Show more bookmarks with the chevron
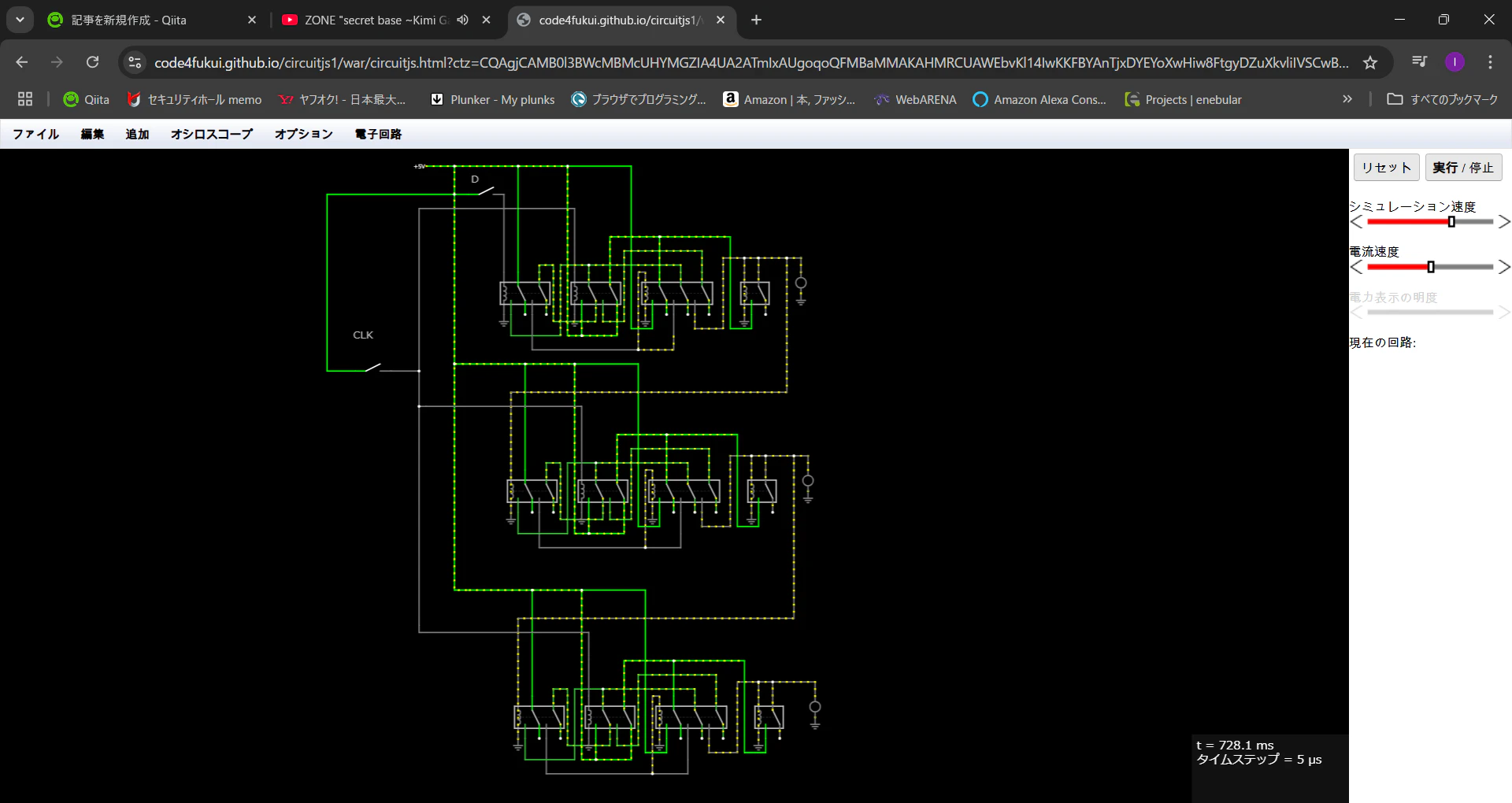 pyautogui.click(x=1347, y=99)
